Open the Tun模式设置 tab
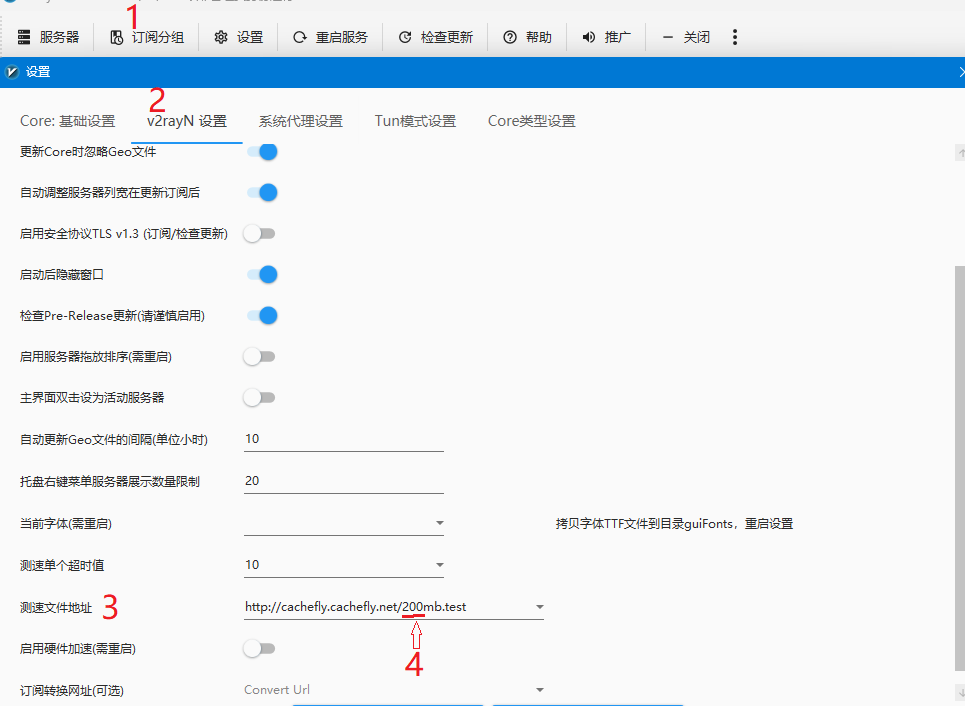This screenshot has height=706, width=965. (x=414, y=120)
